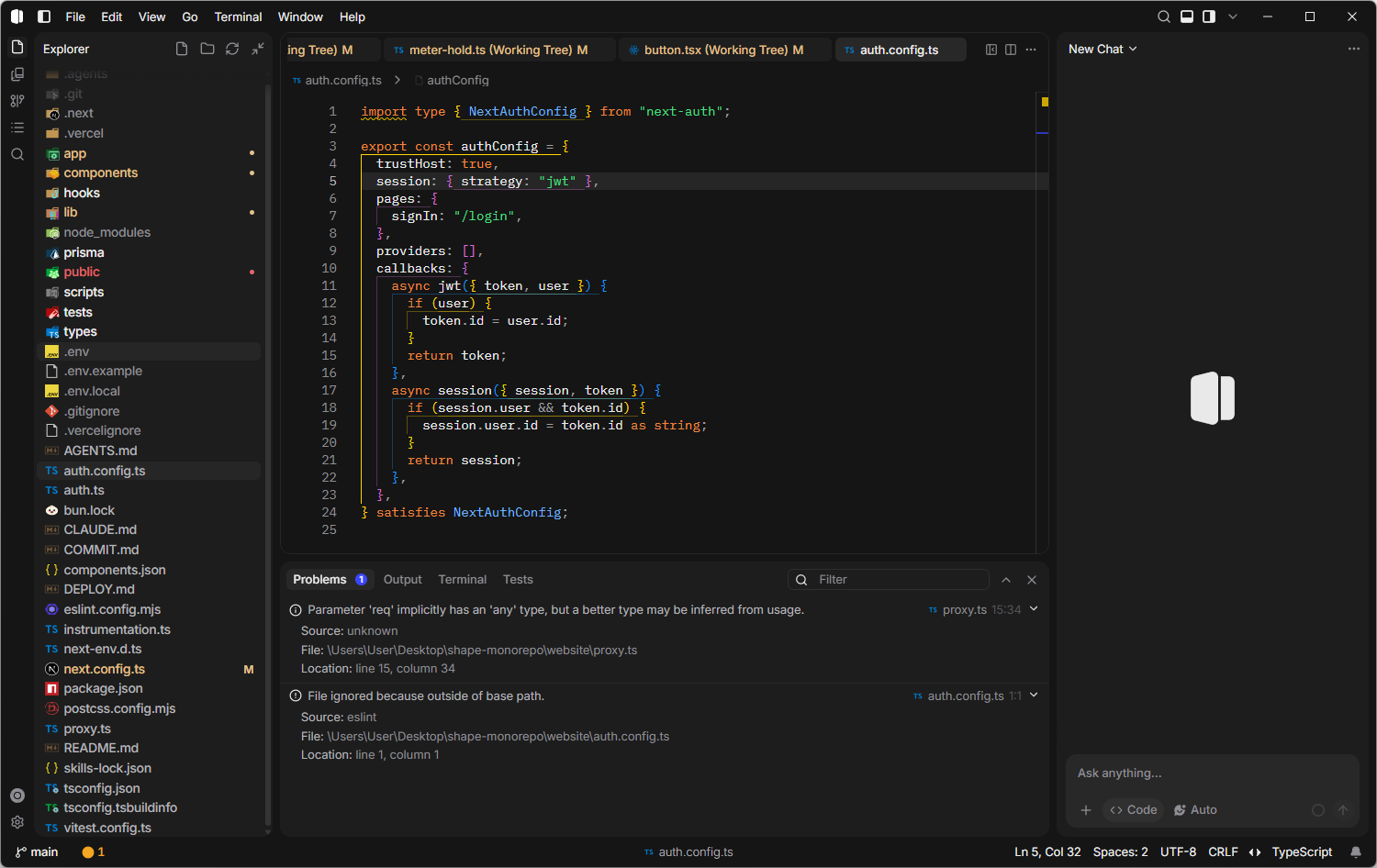Select the auth.config.ts editor tab
This screenshot has height=868, width=1377.
(900, 50)
